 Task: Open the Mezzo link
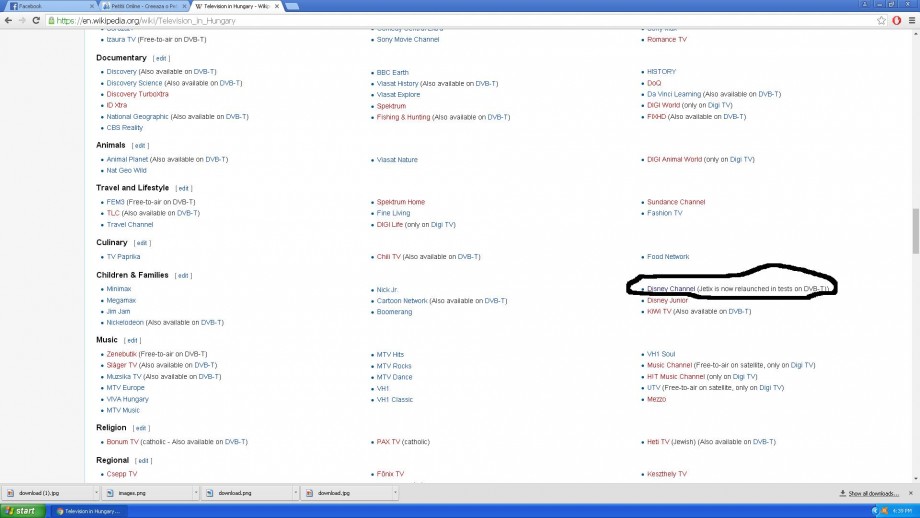tap(657, 399)
